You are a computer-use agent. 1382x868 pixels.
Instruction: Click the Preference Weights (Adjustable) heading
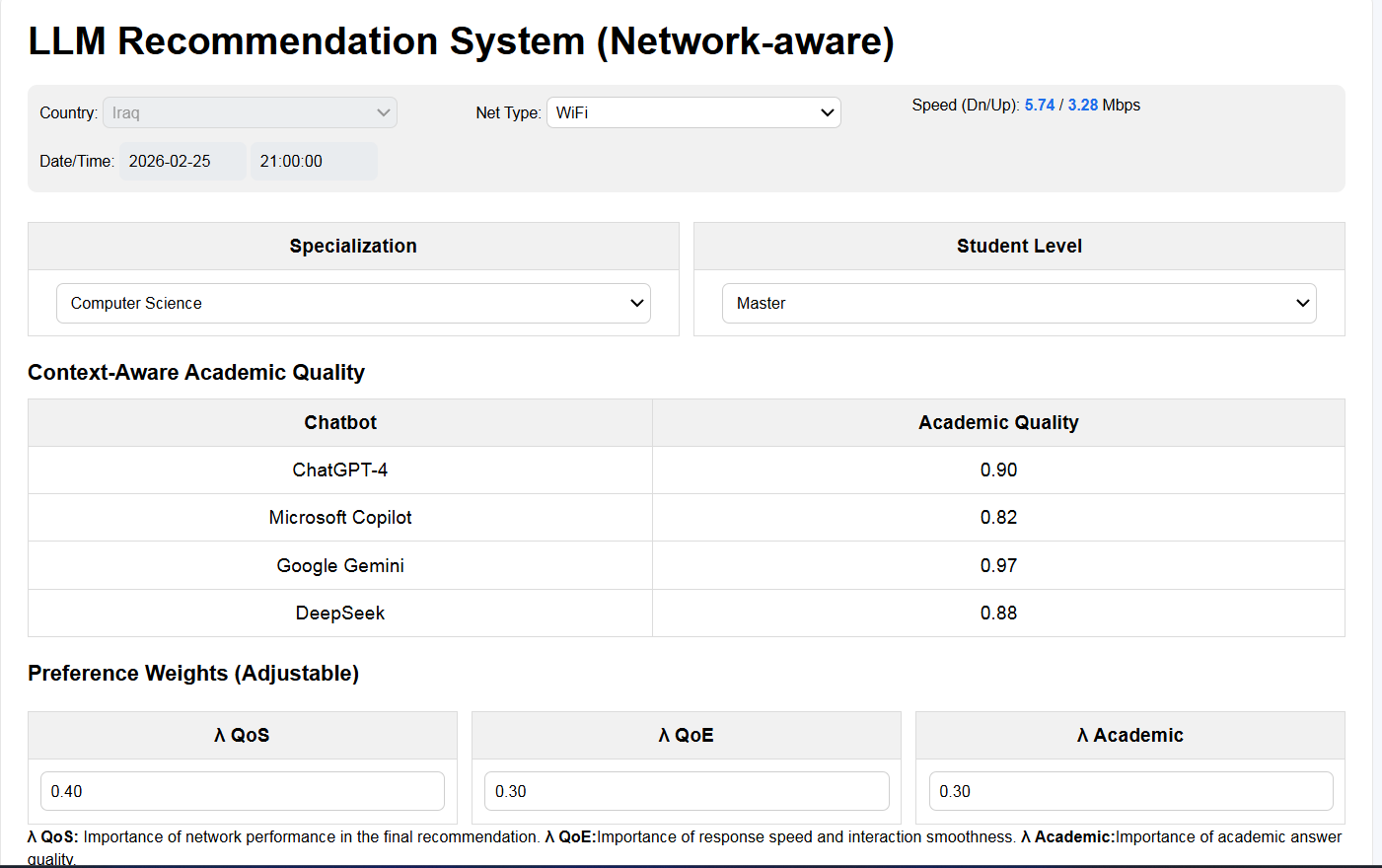(x=193, y=673)
